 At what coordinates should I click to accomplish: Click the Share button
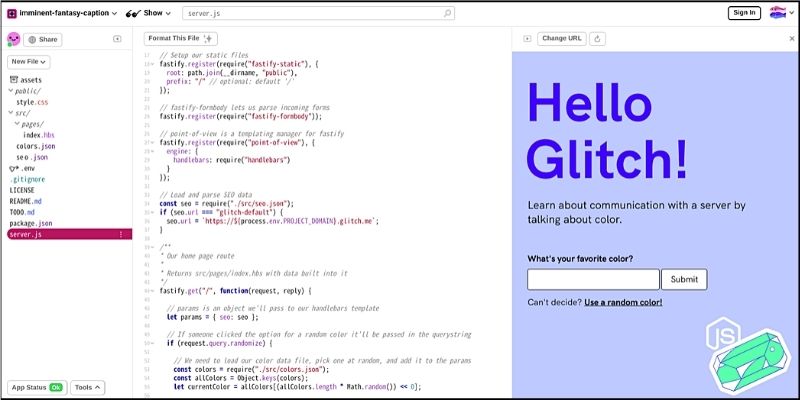[x=43, y=39]
